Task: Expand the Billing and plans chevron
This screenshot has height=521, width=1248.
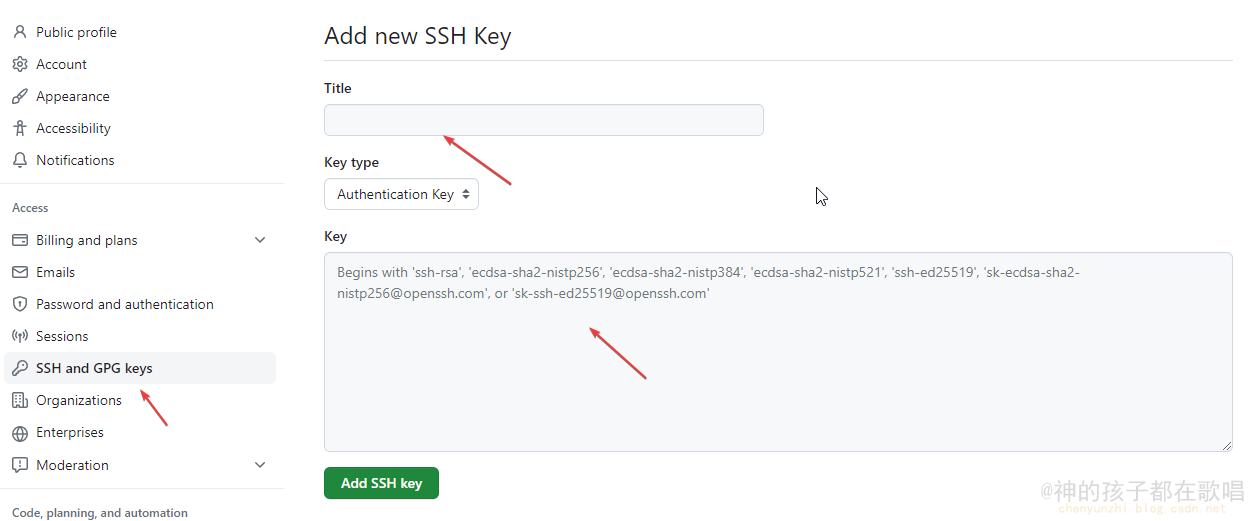Action: pyautogui.click(x=260, y=240)
